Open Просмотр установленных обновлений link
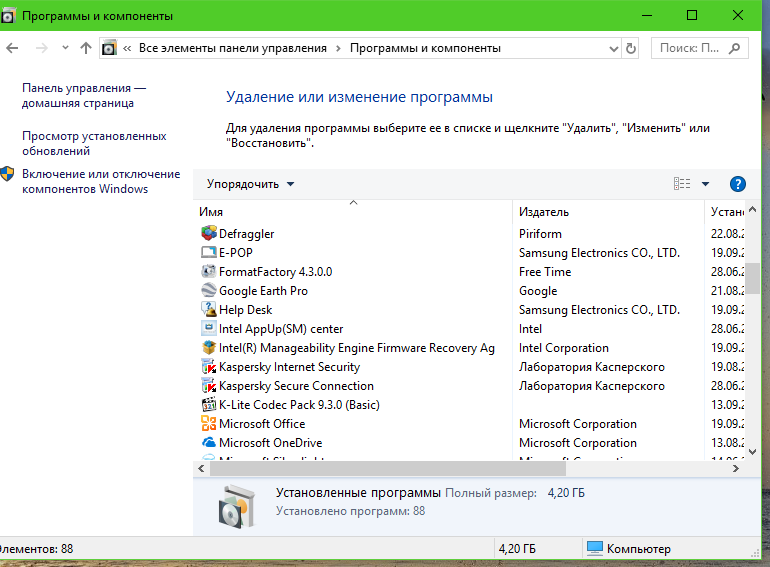 point(94,143)
